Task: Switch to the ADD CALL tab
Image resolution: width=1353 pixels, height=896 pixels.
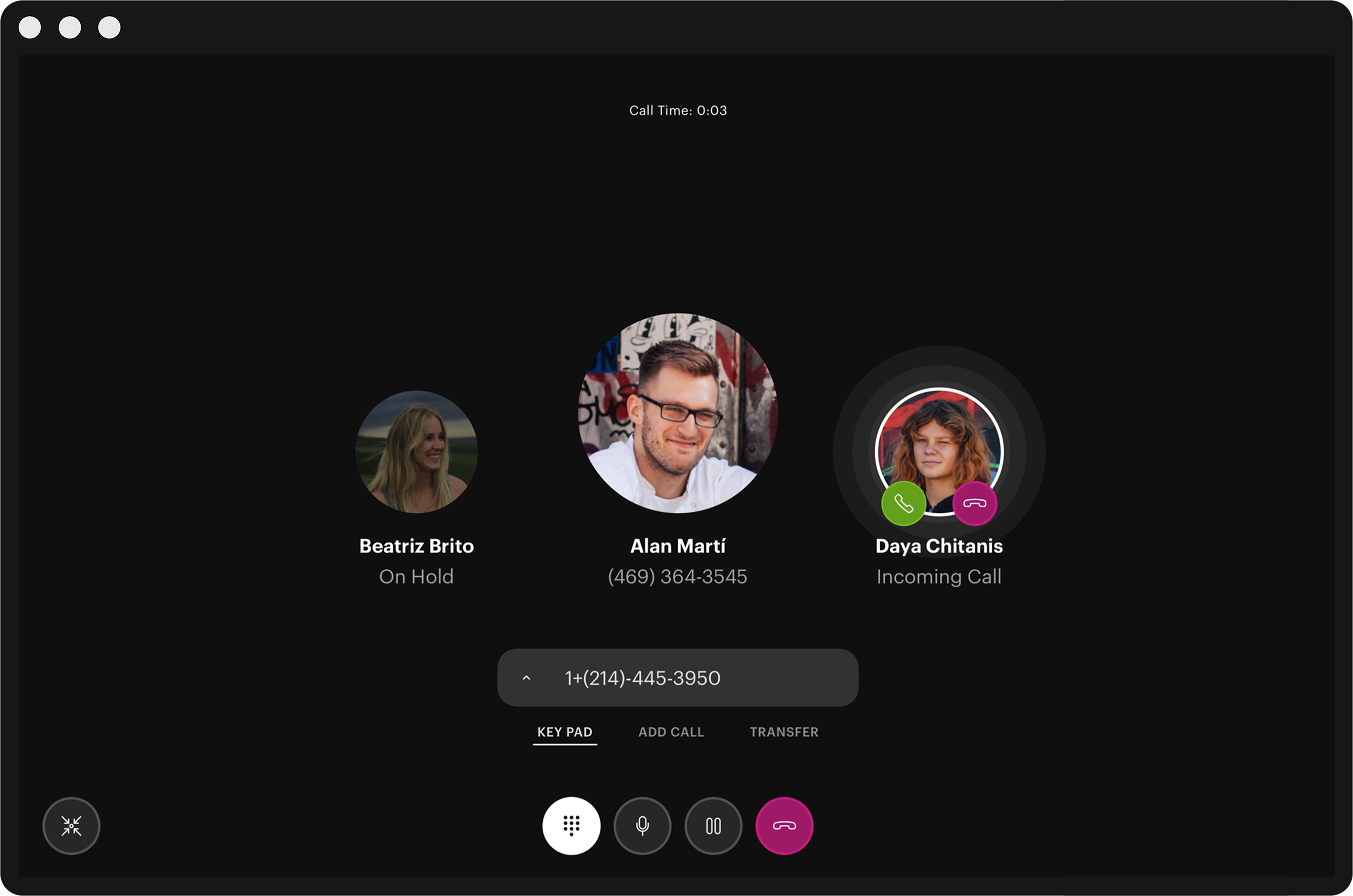Action: [x=671, y=732]
